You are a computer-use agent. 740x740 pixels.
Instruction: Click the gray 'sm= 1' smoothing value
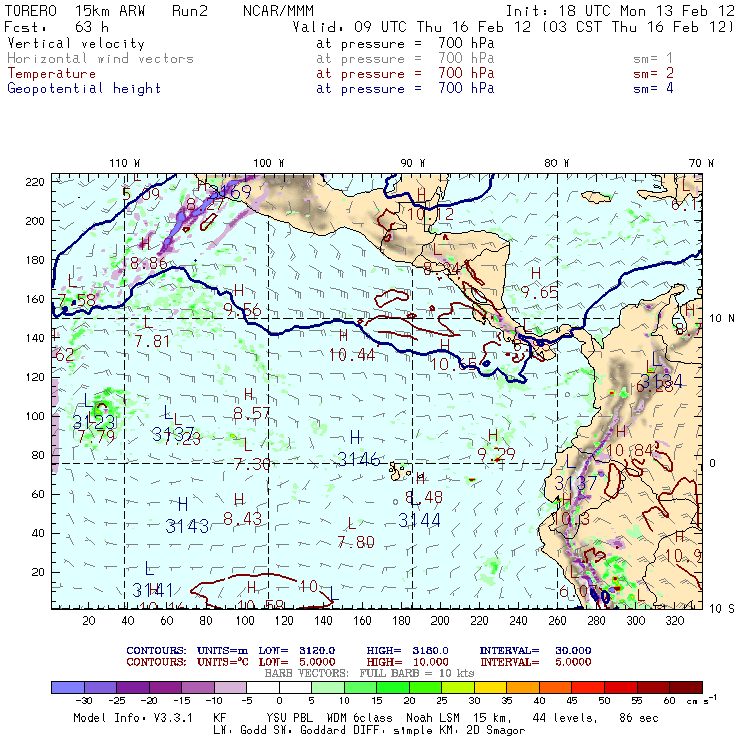[653, 59]
